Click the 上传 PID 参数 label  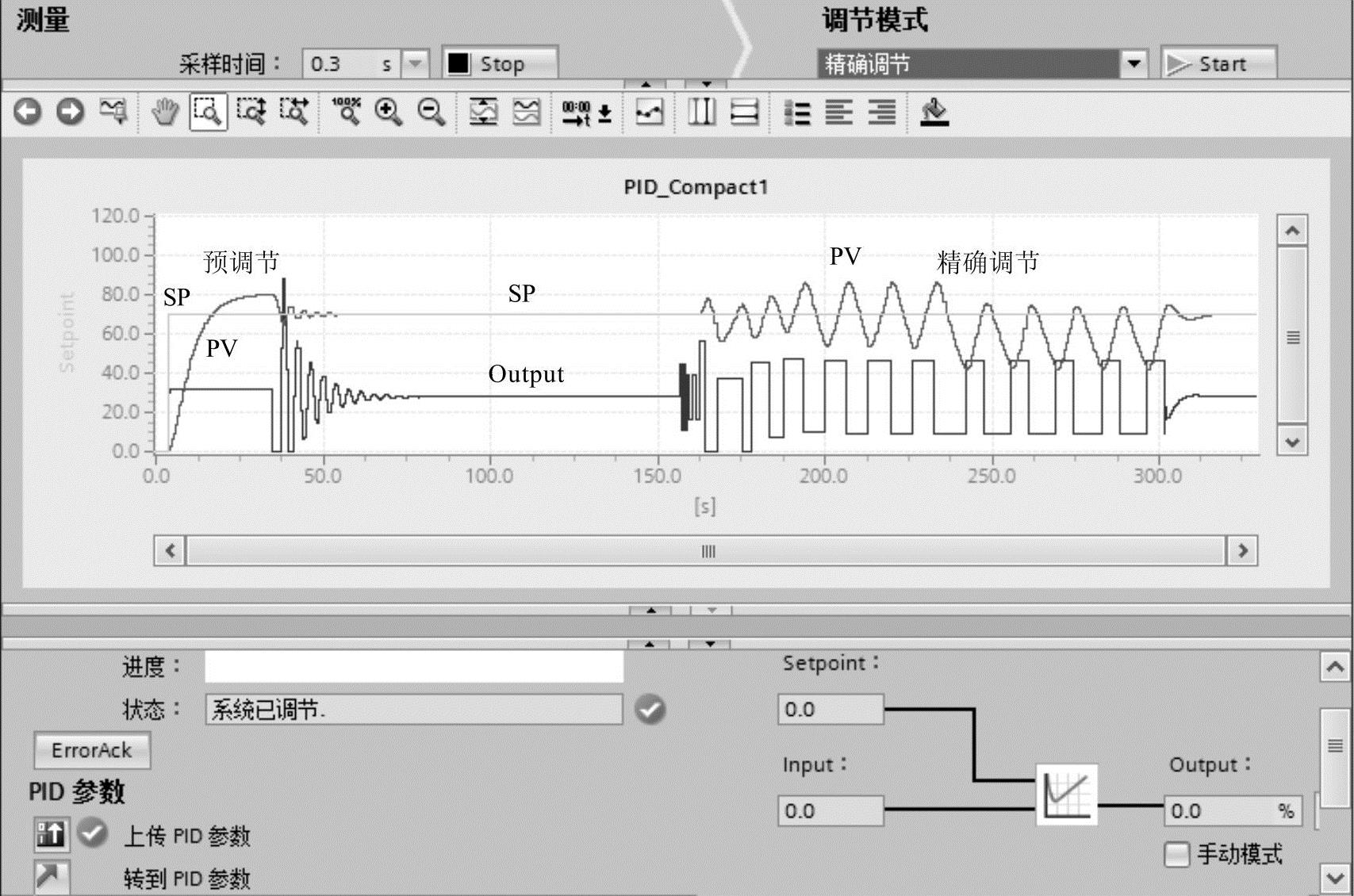187,836
